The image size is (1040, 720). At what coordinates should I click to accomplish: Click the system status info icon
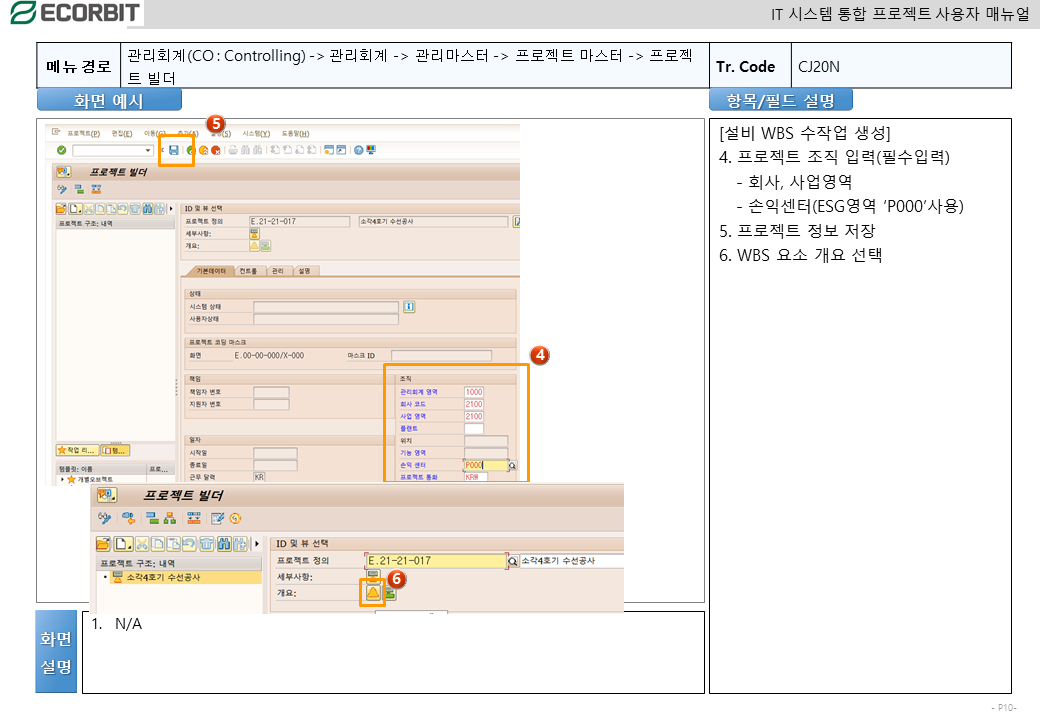click(409, 306)
